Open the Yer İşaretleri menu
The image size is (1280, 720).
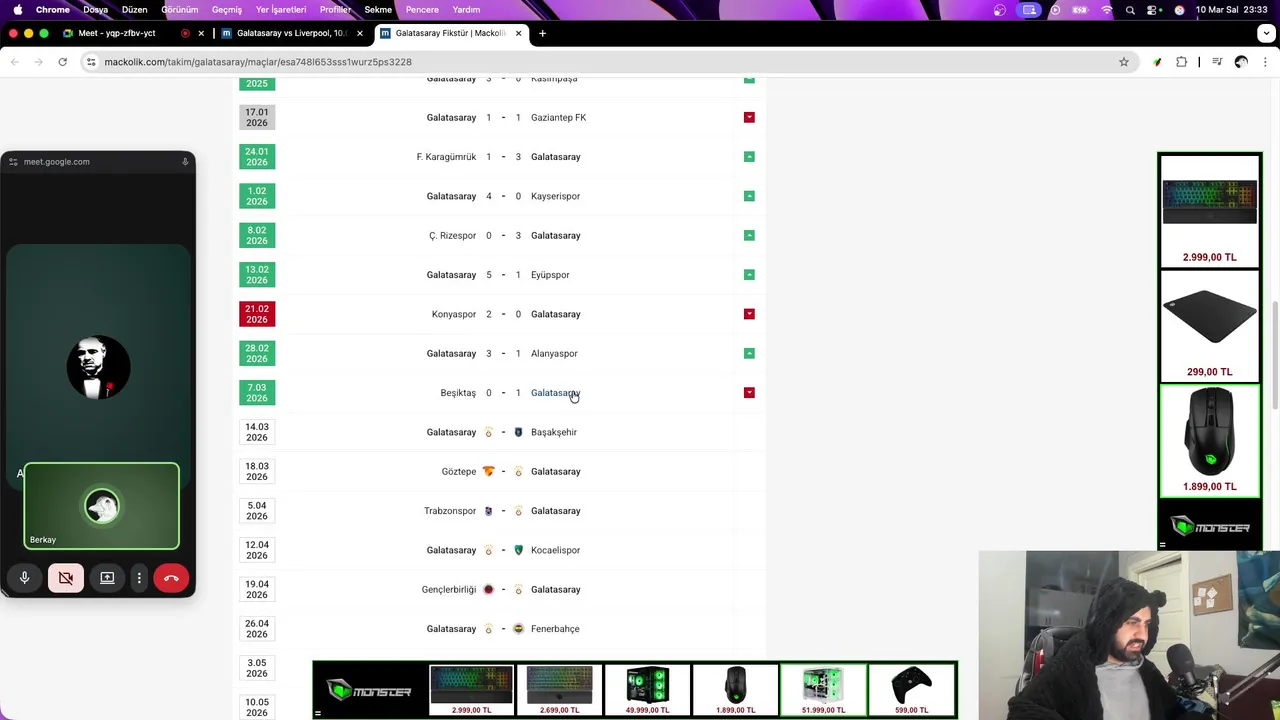[x=281, y=9]
